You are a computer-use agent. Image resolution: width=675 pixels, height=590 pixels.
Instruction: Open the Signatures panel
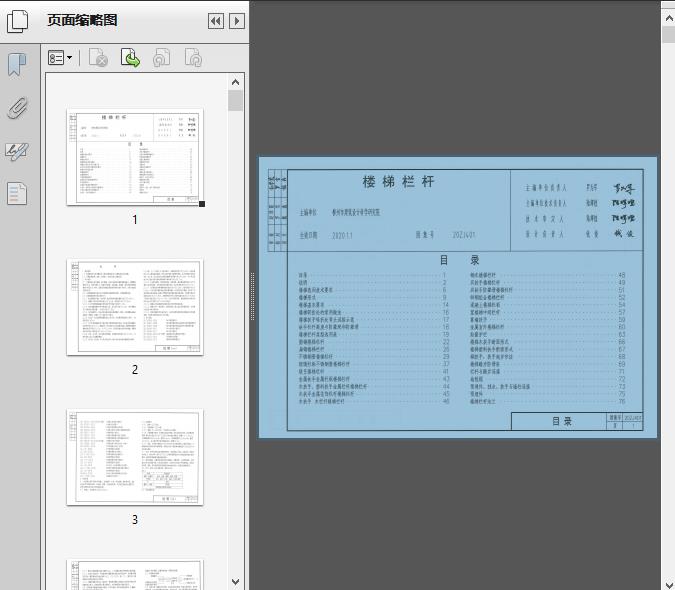pos(17,151)
